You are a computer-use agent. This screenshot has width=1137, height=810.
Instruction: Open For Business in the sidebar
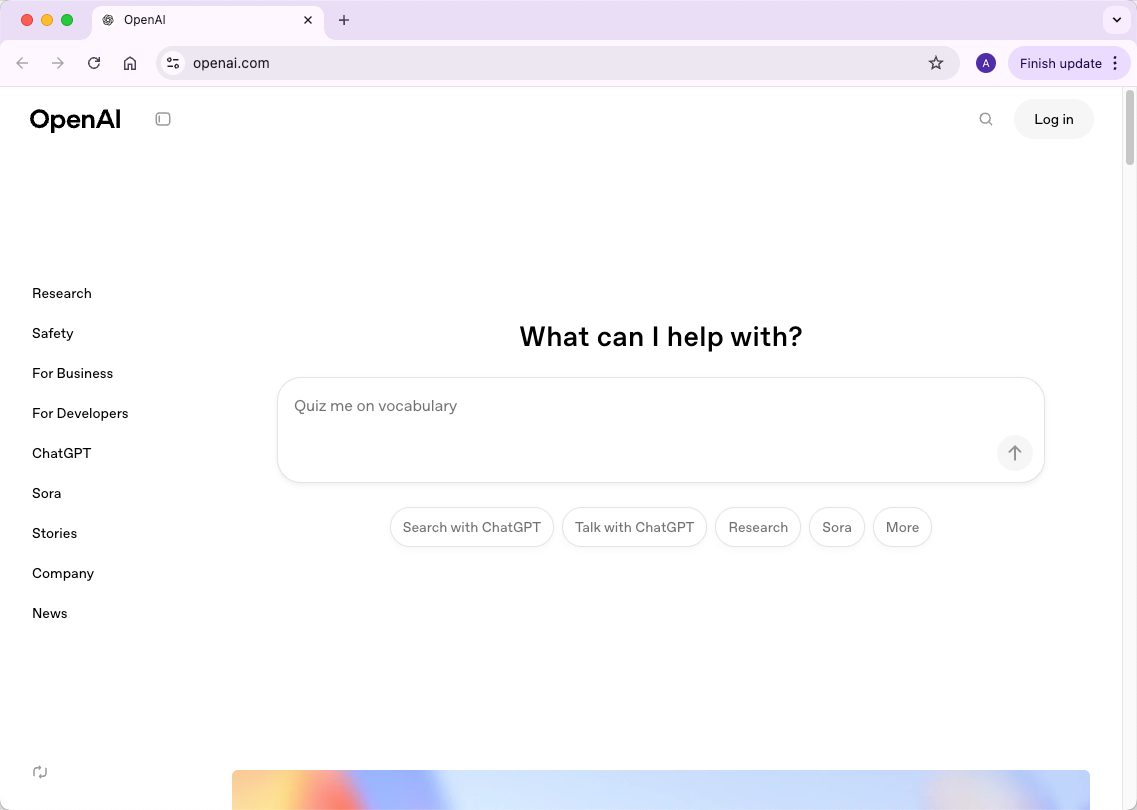(x=73, y=373)
